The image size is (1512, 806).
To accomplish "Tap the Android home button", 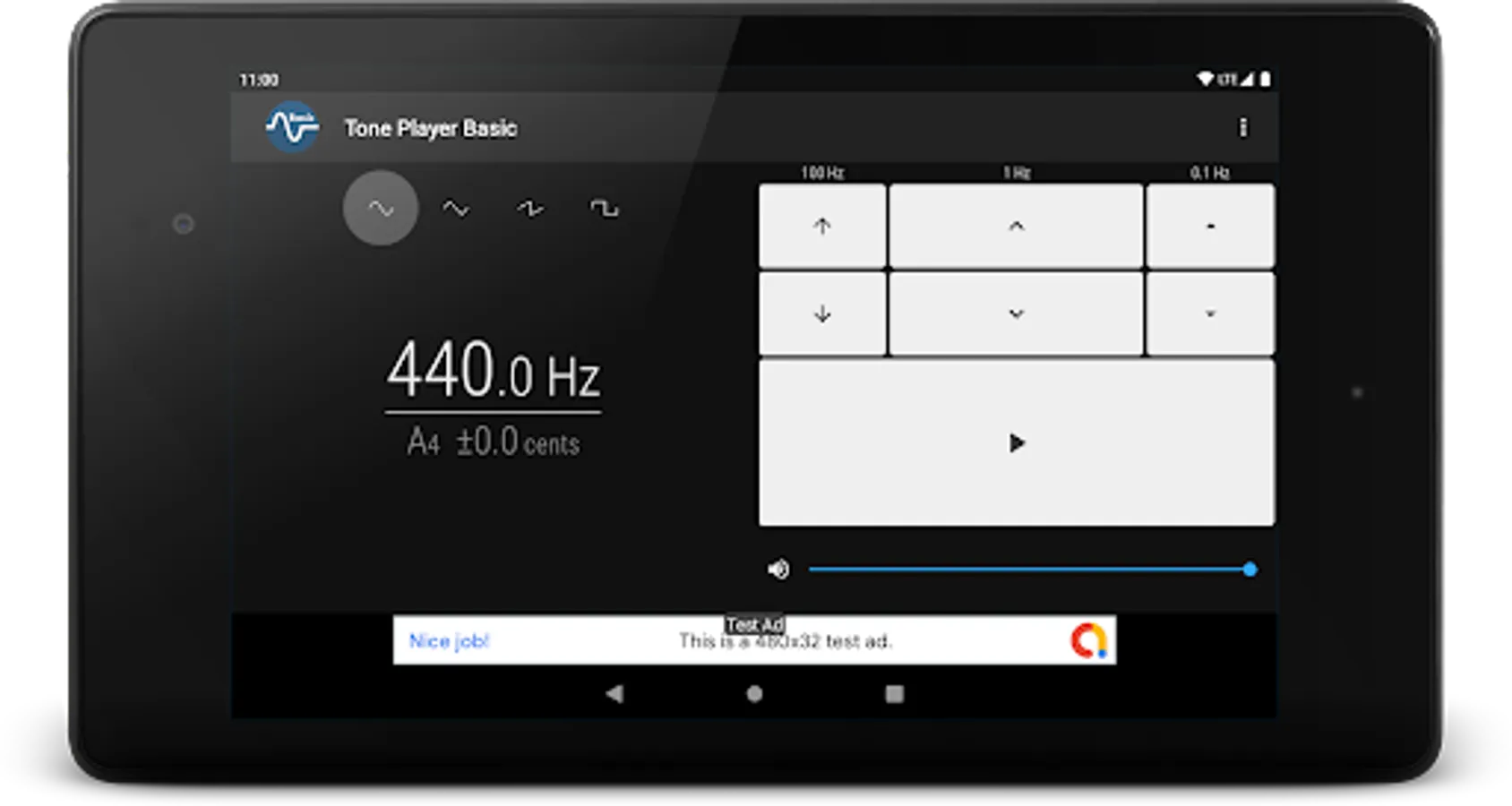I will click(754, 694).
